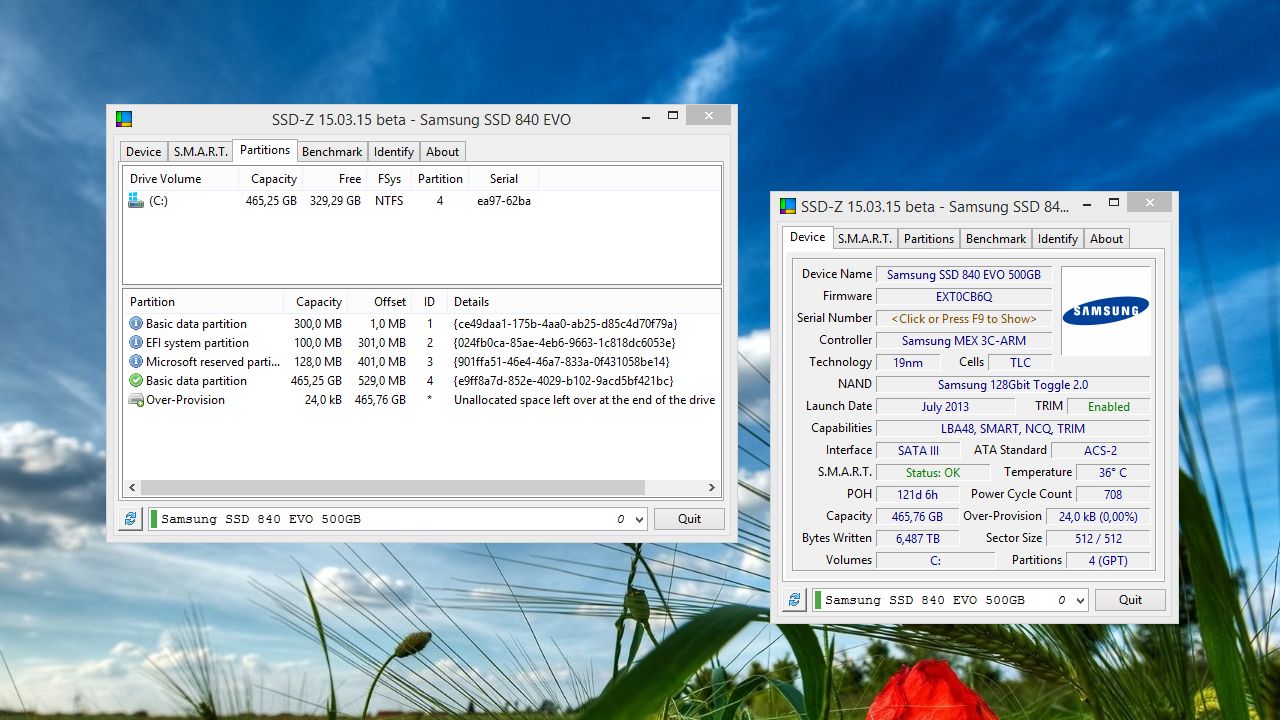
Task: Click the Samsung logo image
Action: [x=1105, y=311]
